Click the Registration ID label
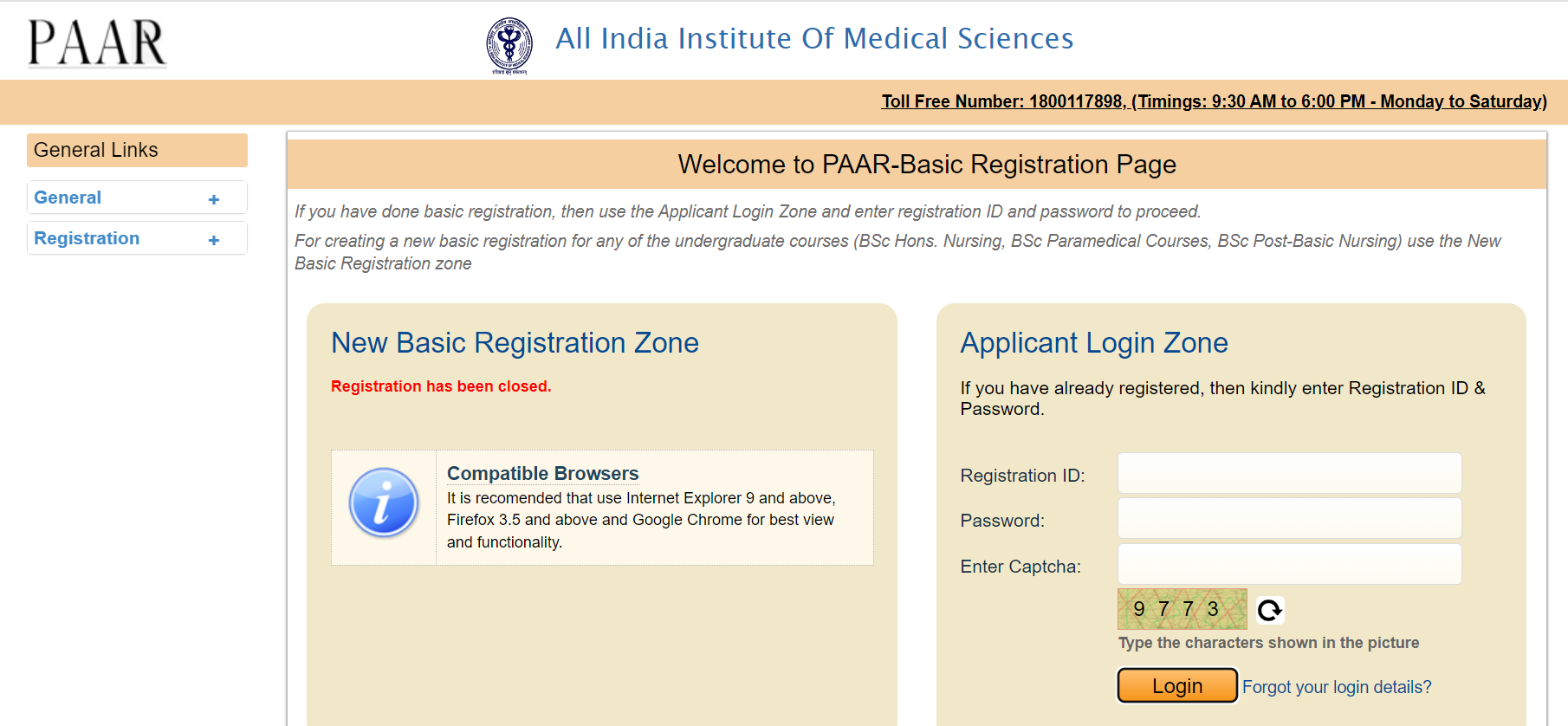Viewport: 1568px width, 726px height. click(1022, 476)
